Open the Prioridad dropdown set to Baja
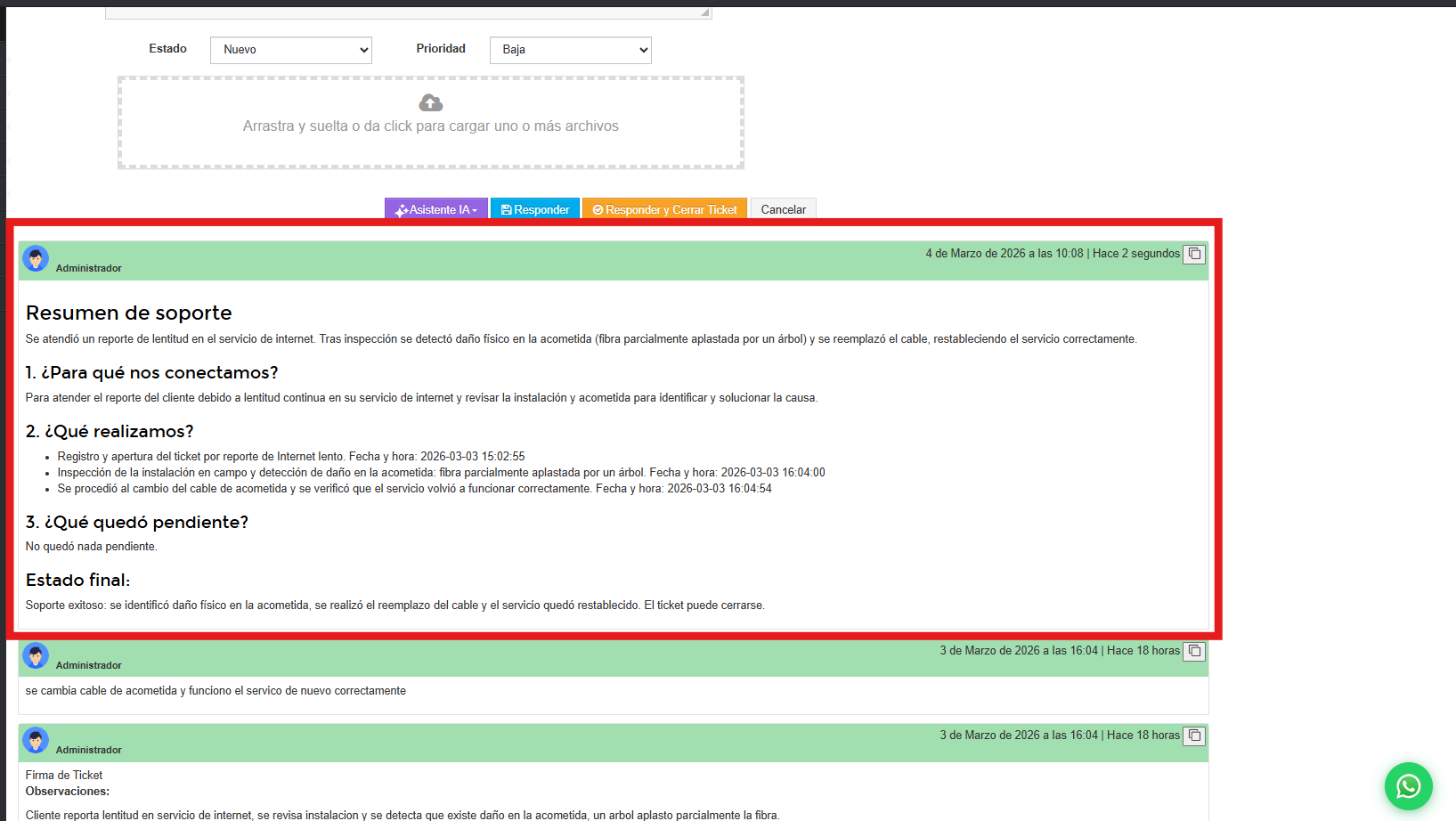 [570, 50]
